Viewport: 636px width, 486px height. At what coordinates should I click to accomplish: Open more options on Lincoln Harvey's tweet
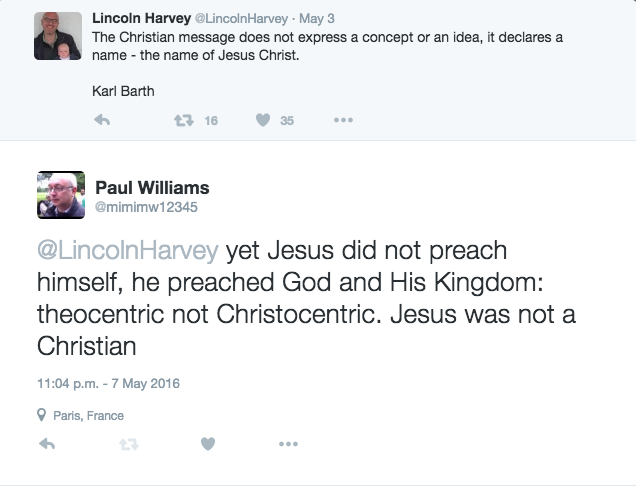coord(343,120)
